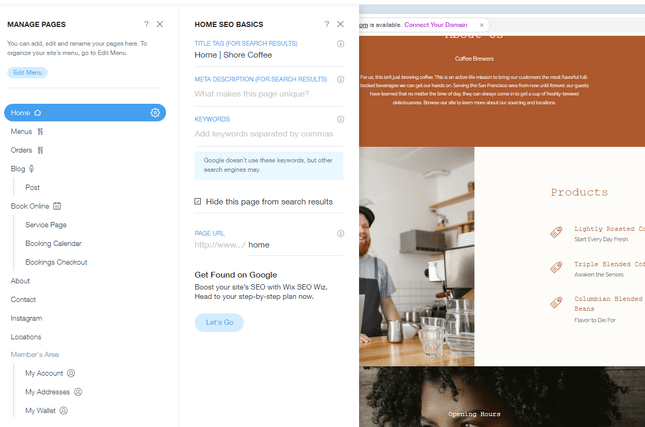Close the Home SEO Basics panel
The height and width of the screenshot is (427, 645).
click(x=340, y=24)
